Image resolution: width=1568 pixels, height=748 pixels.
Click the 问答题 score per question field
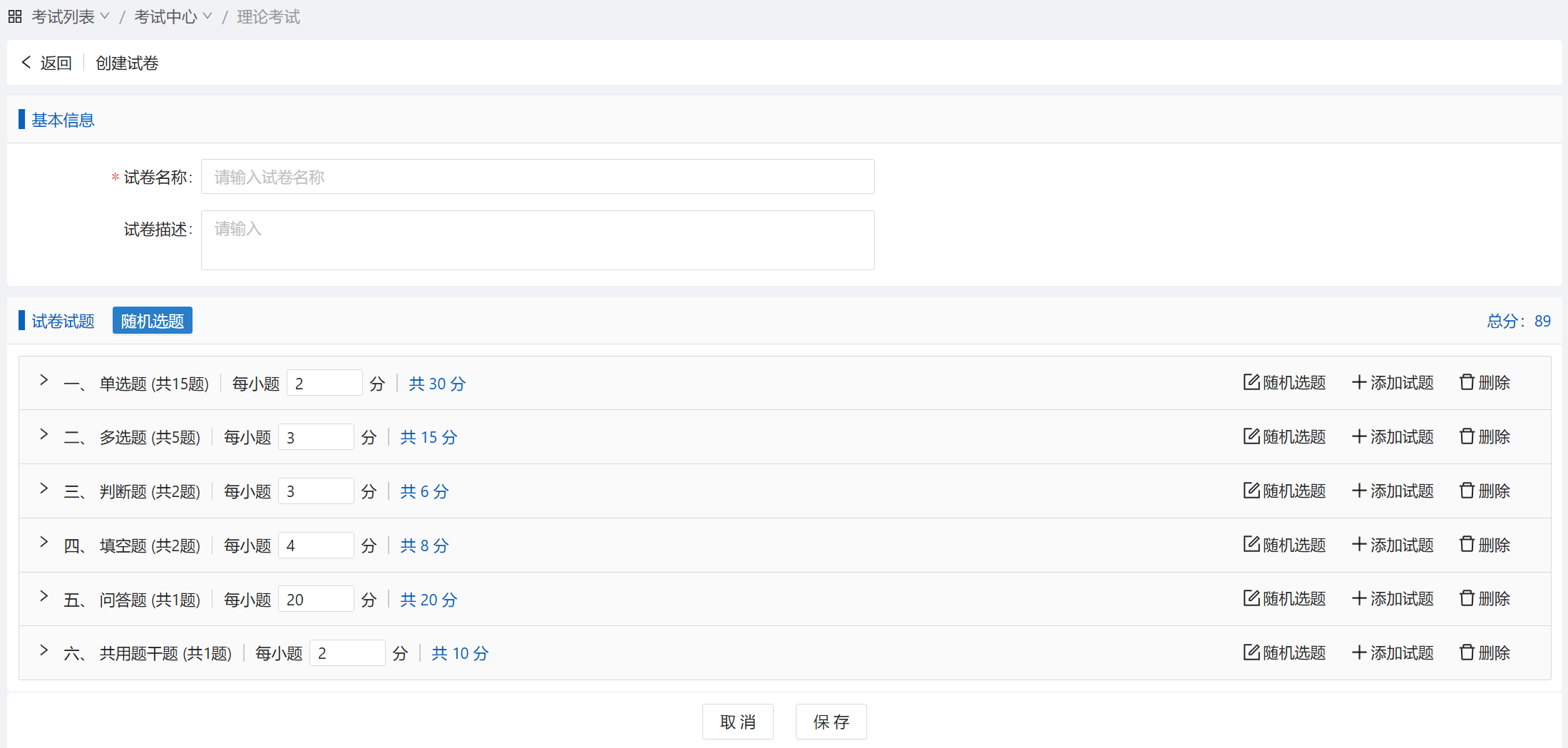click(316, 600)
